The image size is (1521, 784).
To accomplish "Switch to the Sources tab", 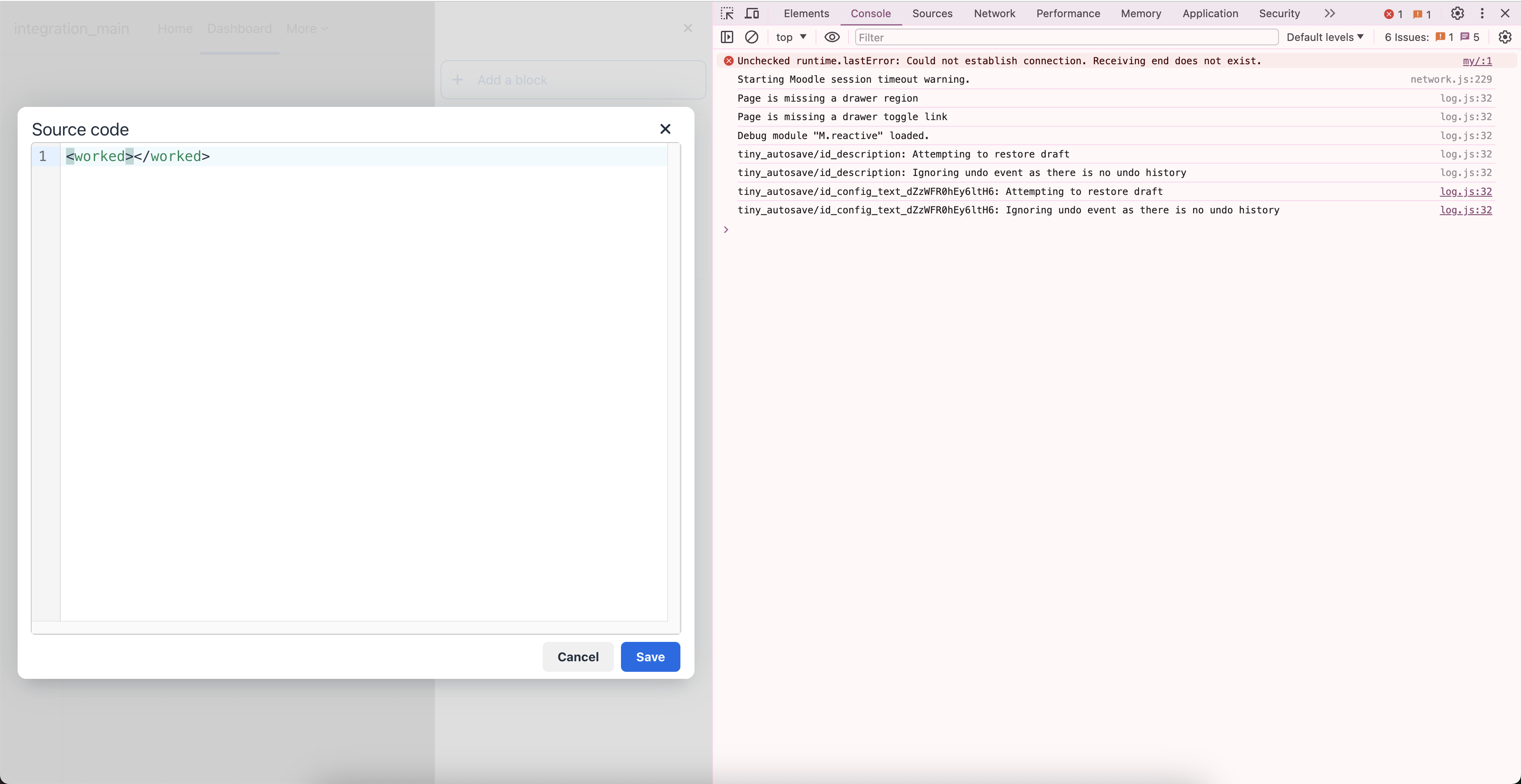I will click(x=932, y=14).
